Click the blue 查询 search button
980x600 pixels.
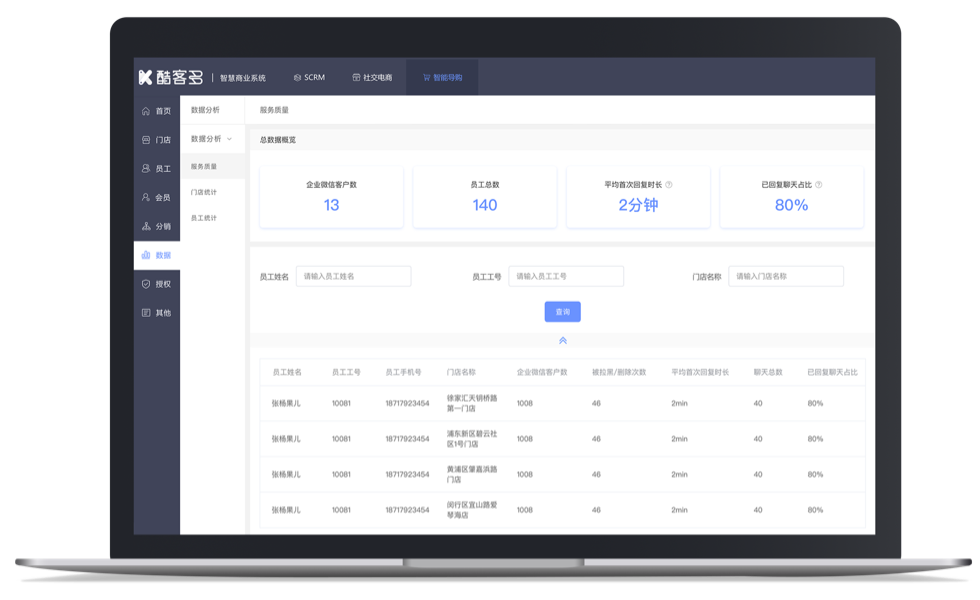pyautogui.click(x=562, y=312)
